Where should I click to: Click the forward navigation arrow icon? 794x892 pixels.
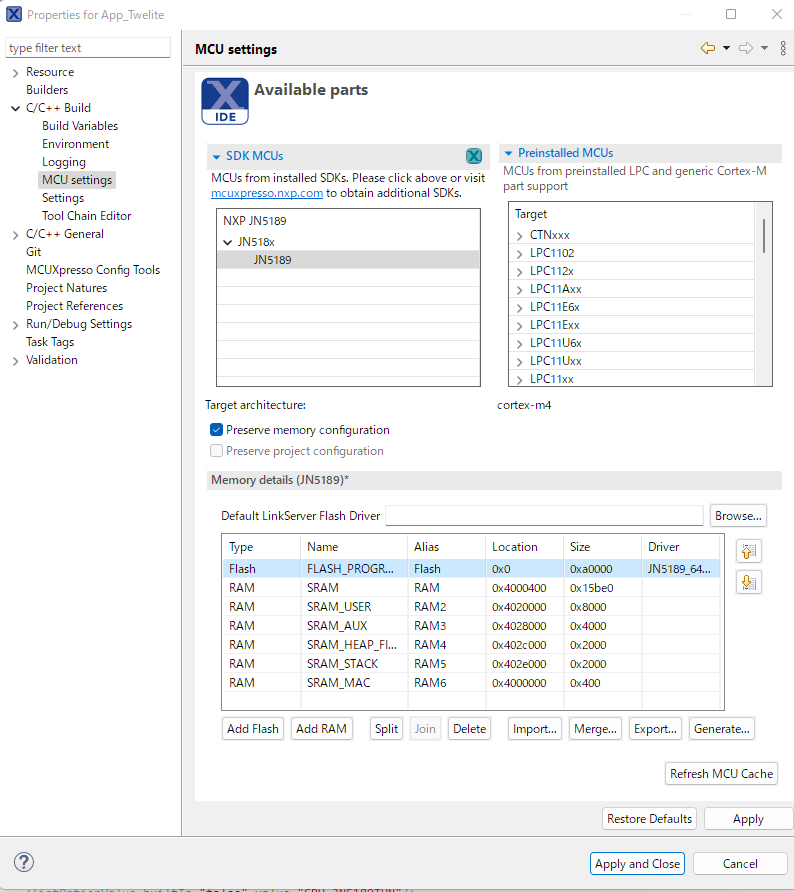coord(746,48)
